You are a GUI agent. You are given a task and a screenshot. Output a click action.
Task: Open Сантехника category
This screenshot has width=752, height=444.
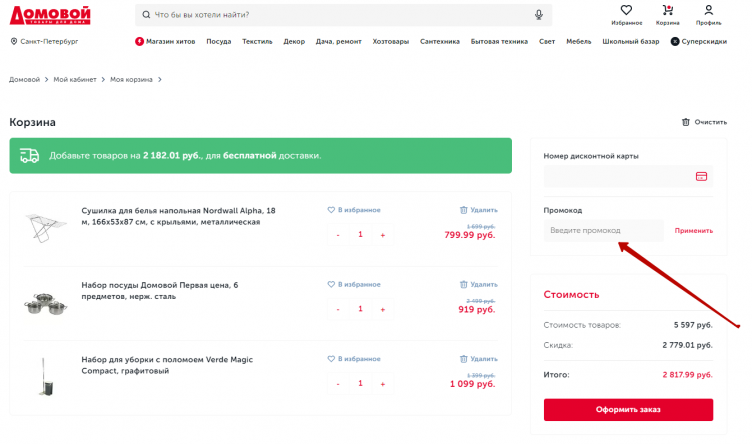(x=440, y=41)
